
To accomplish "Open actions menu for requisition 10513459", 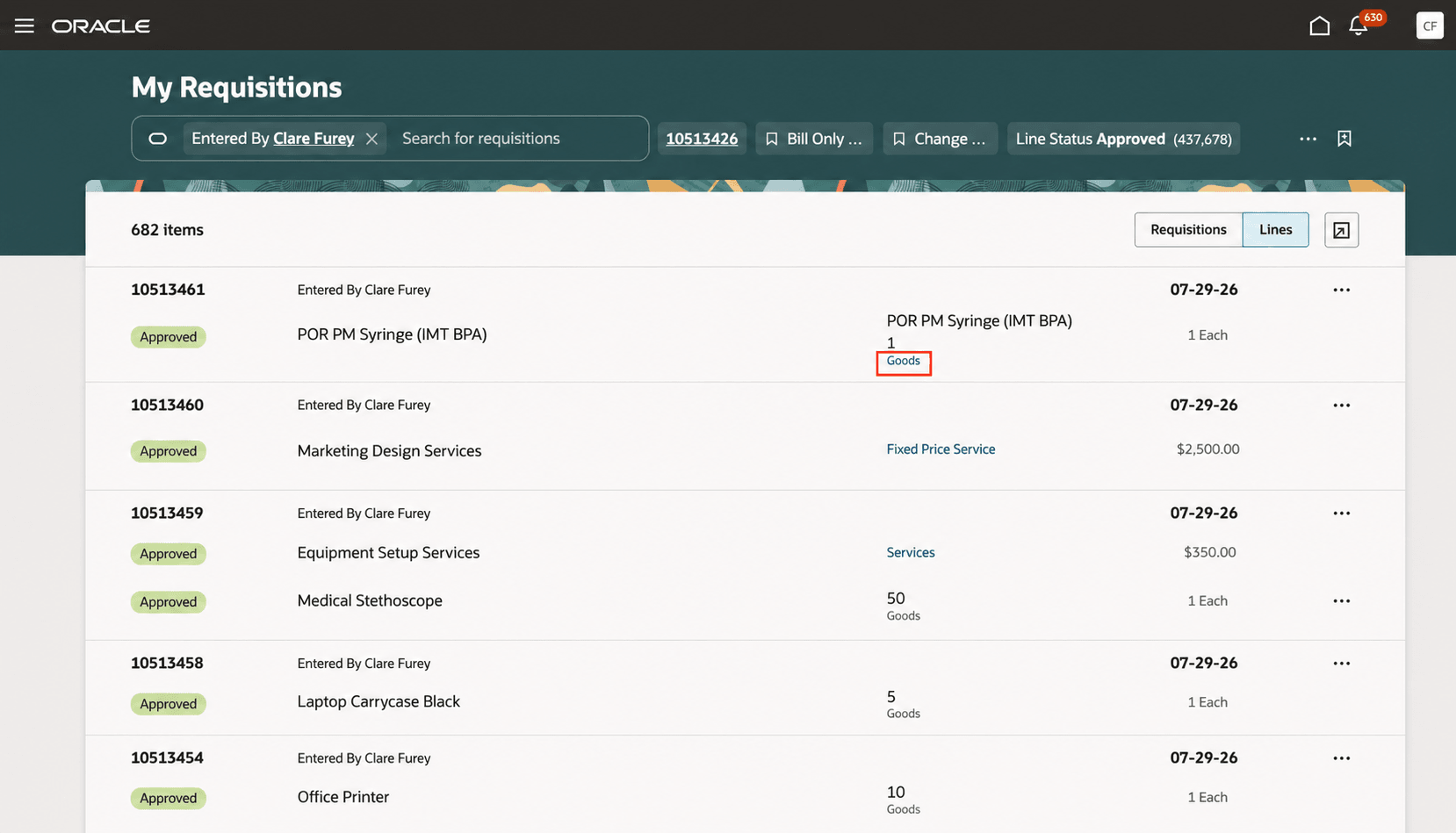I will click(1341, 513).
